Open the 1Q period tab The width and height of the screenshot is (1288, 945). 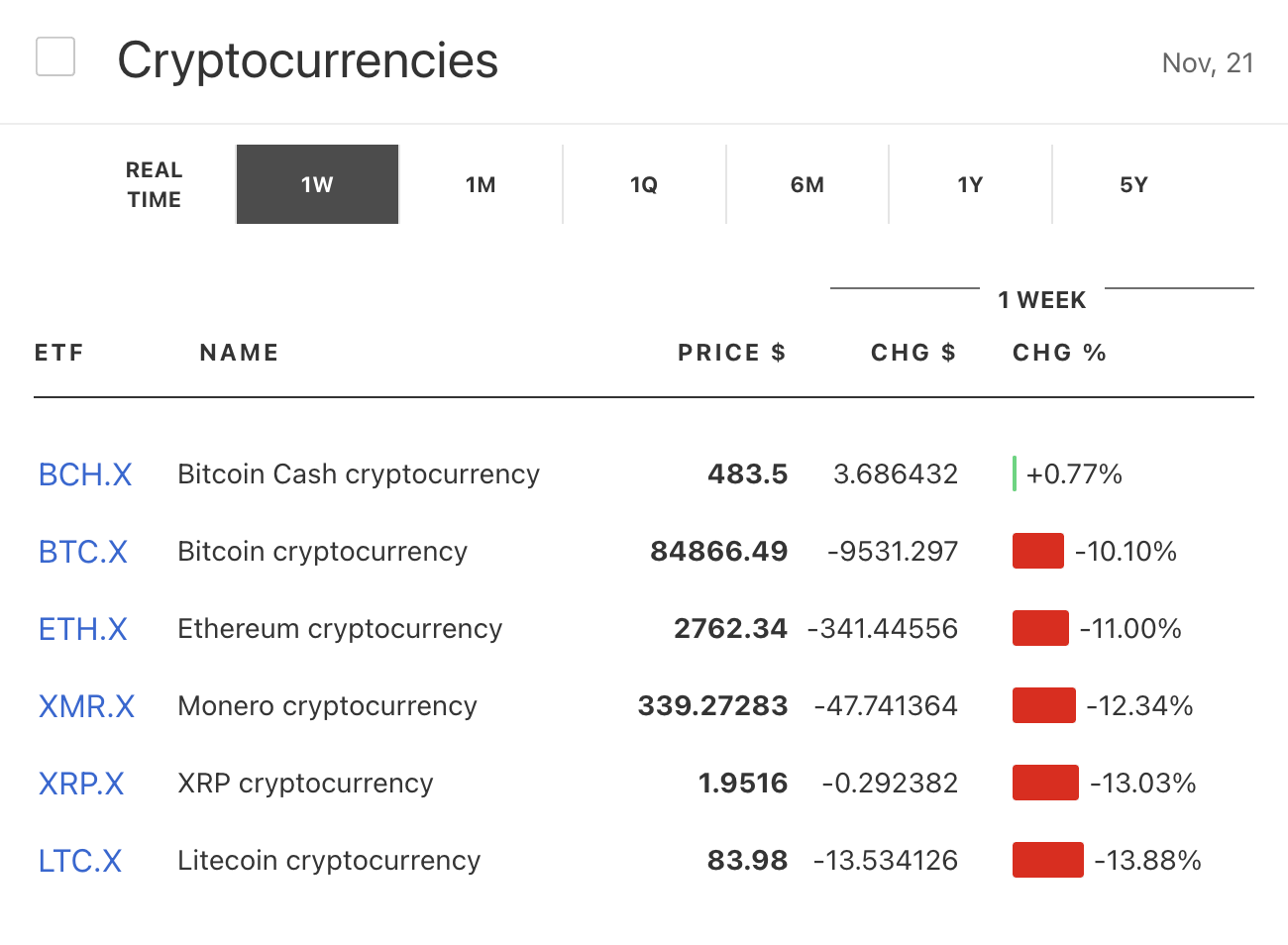(644, 185)
